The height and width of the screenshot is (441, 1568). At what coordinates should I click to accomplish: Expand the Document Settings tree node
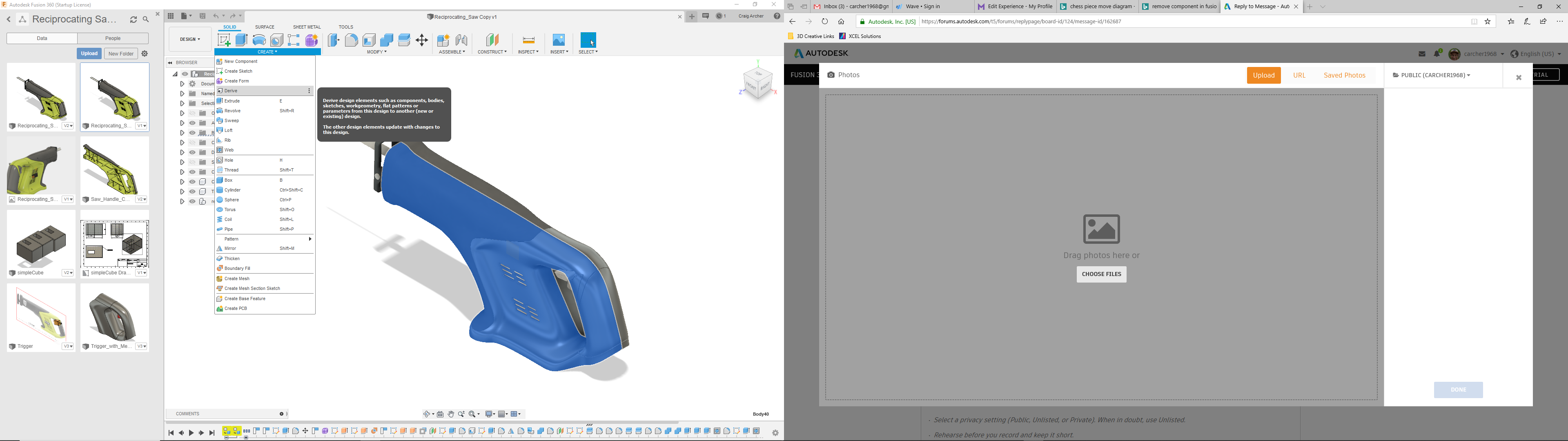pos(182,84)
